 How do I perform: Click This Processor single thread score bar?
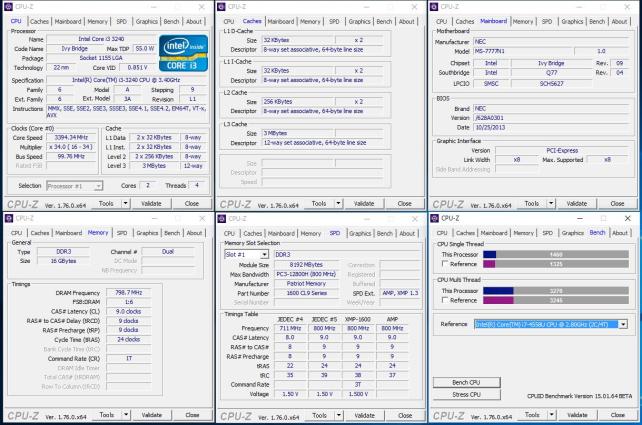pyautogui.click(x=556, y=254)
